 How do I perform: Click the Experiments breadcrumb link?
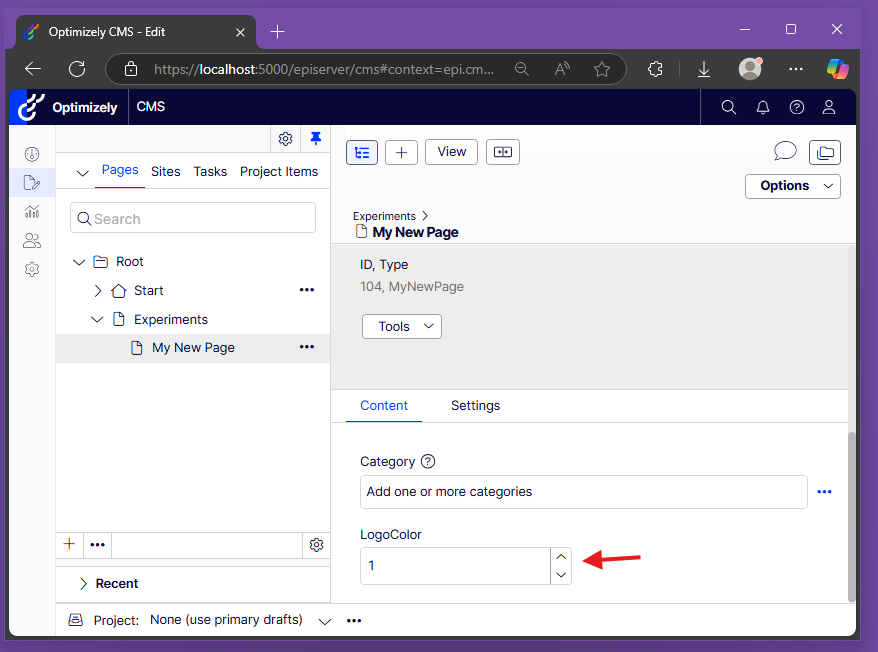(384, 216)
